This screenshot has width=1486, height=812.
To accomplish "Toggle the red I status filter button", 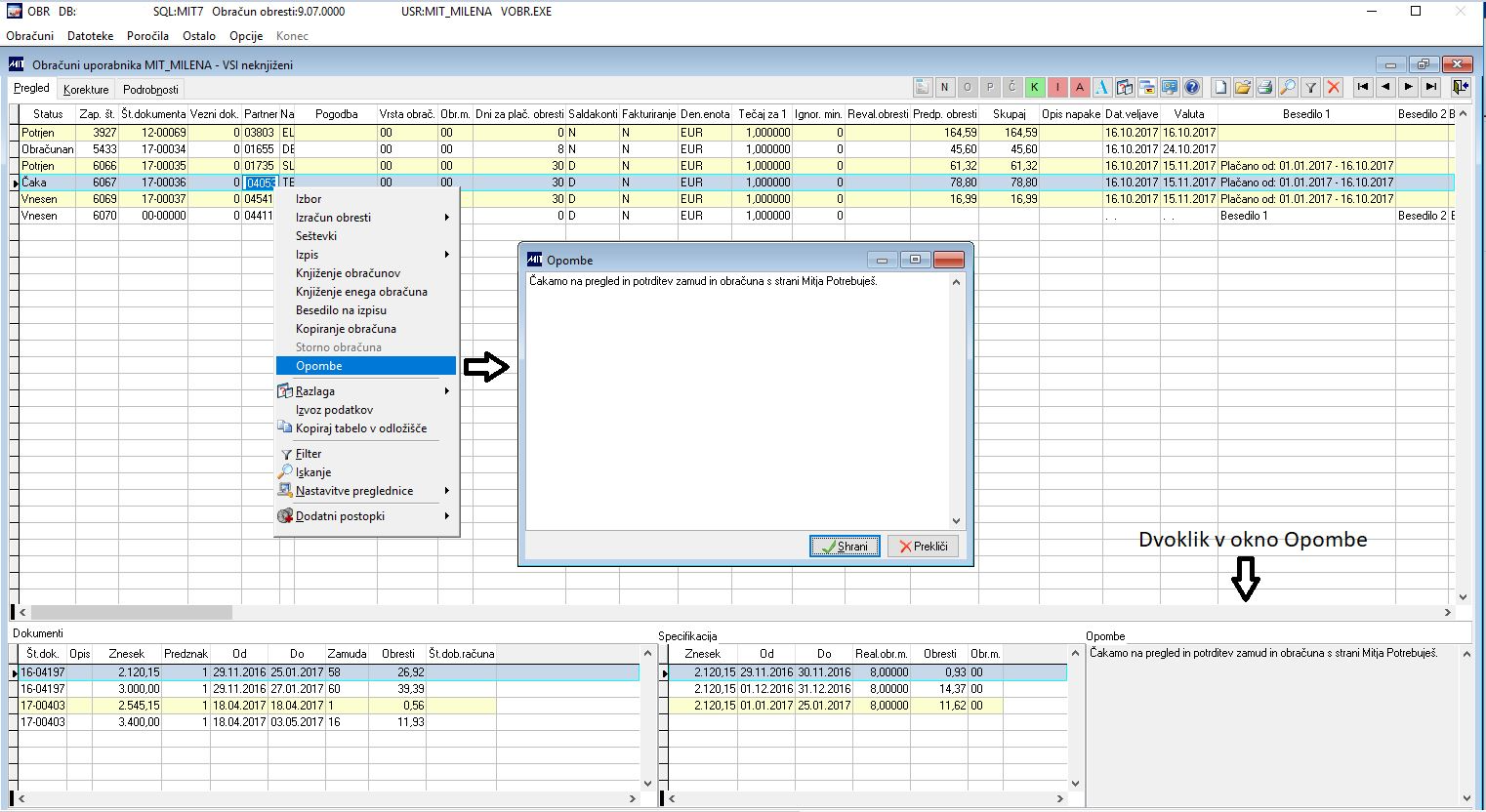I will 1057,87.
